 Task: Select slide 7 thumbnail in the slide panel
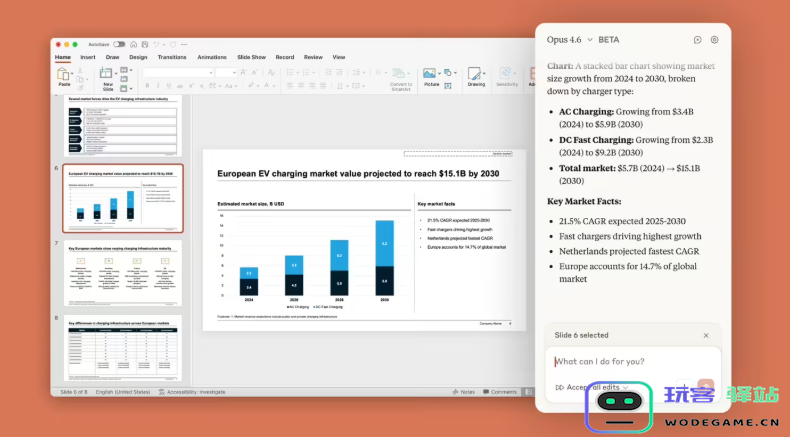tap(123, 274)
